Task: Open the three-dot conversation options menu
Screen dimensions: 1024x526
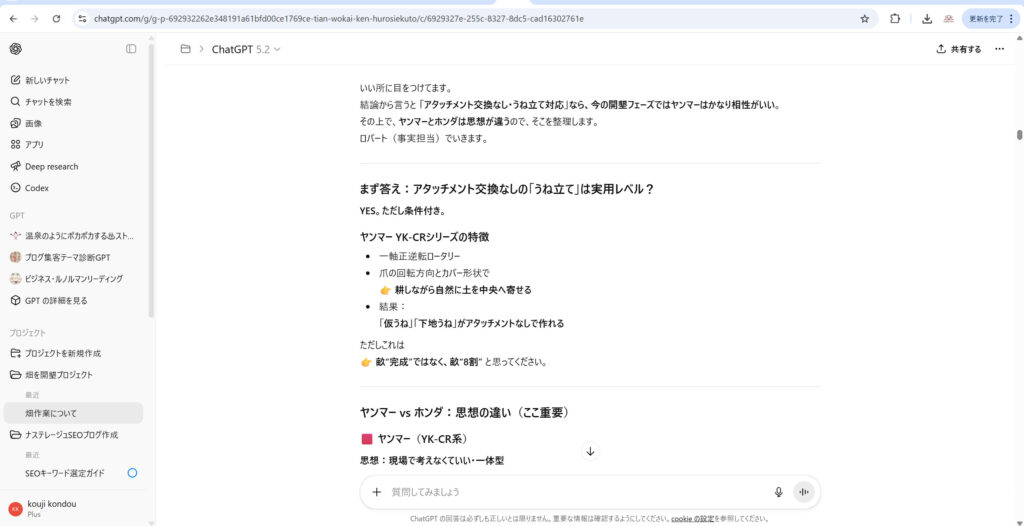Action: [999, 49]
